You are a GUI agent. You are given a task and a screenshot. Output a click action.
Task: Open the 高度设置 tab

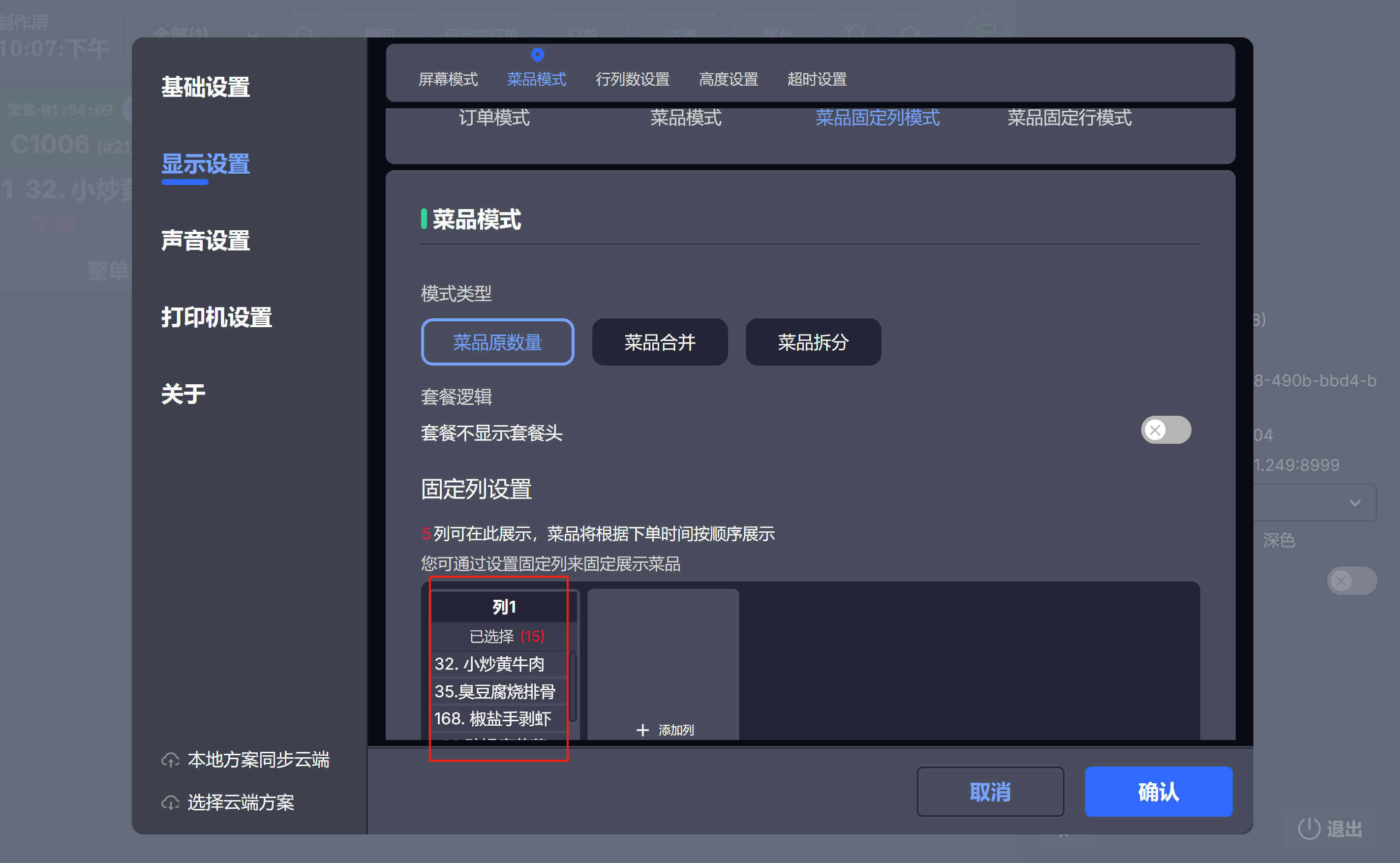[729, 79]
